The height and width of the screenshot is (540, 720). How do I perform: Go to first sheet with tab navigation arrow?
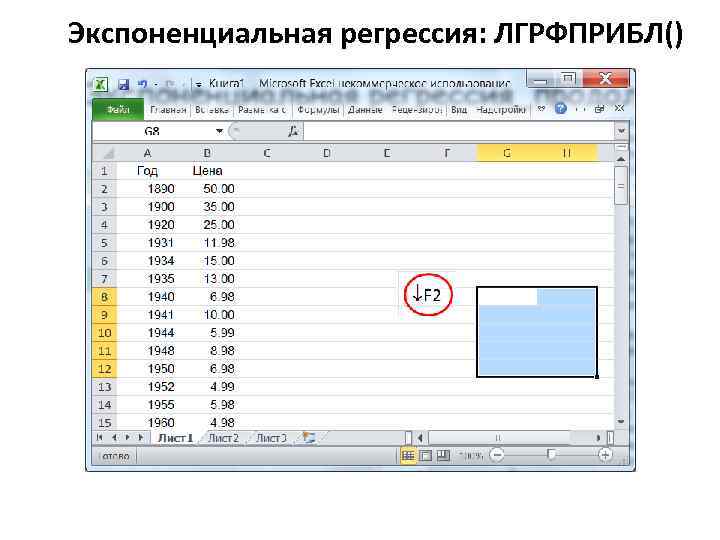click(100, 438)
